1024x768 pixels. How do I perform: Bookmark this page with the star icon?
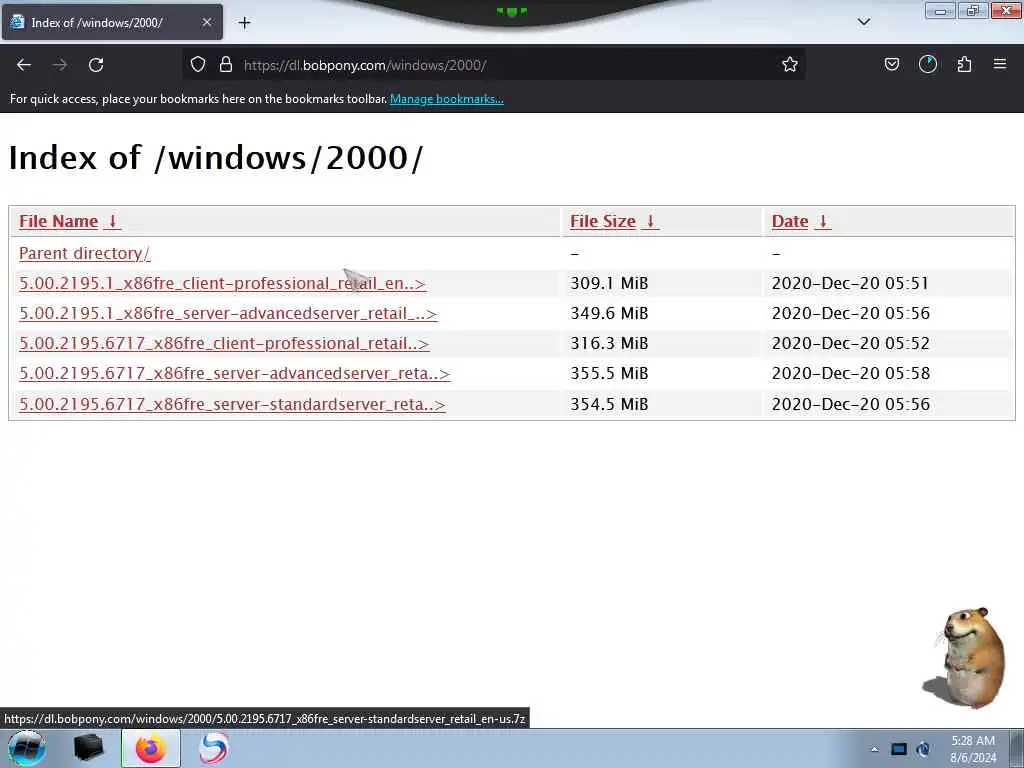point(790,65)
